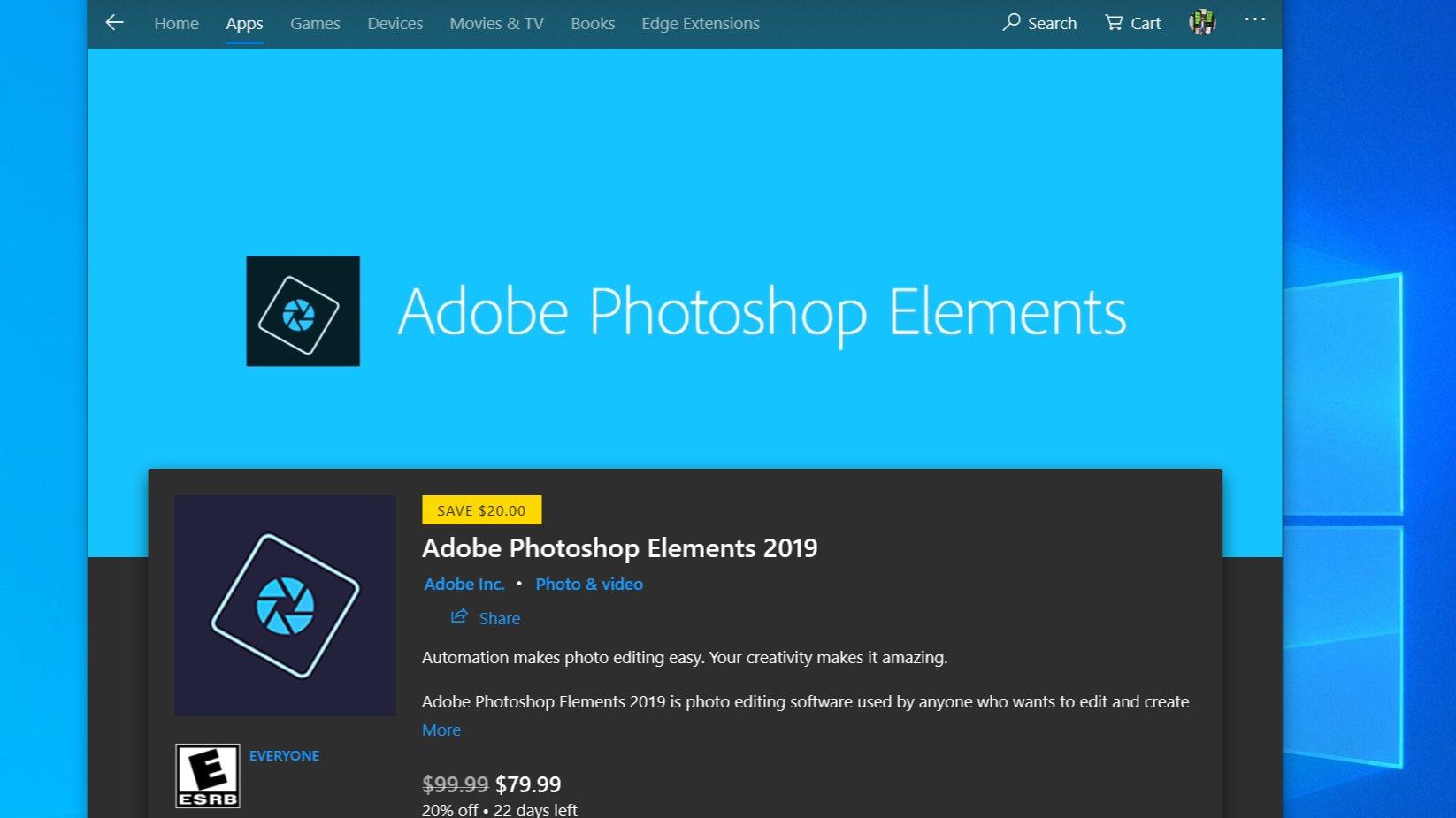This screenshot has width=1456, height=818.
Task: Select the Apps tab
Action: point(244,24)
